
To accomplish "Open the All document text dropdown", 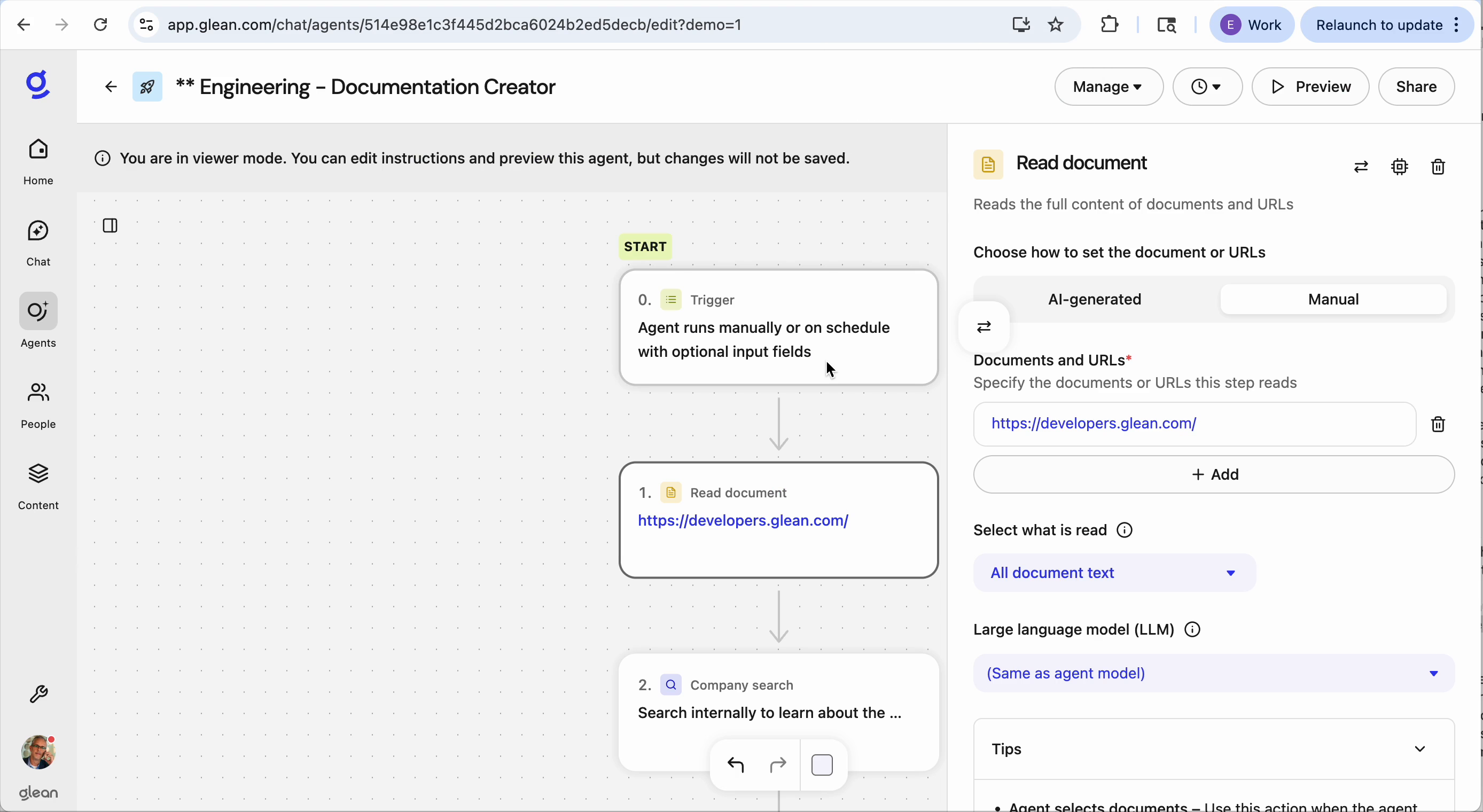I will [x=1113, y=572].
